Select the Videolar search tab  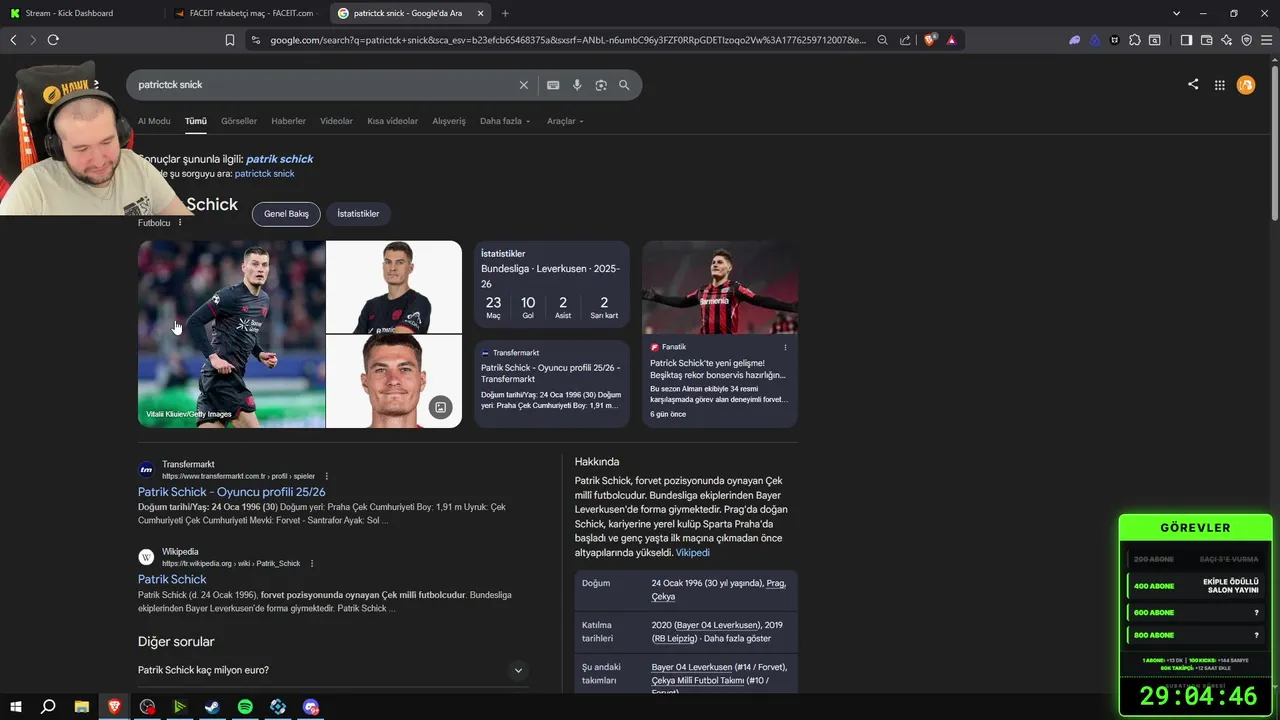(336, 121)
